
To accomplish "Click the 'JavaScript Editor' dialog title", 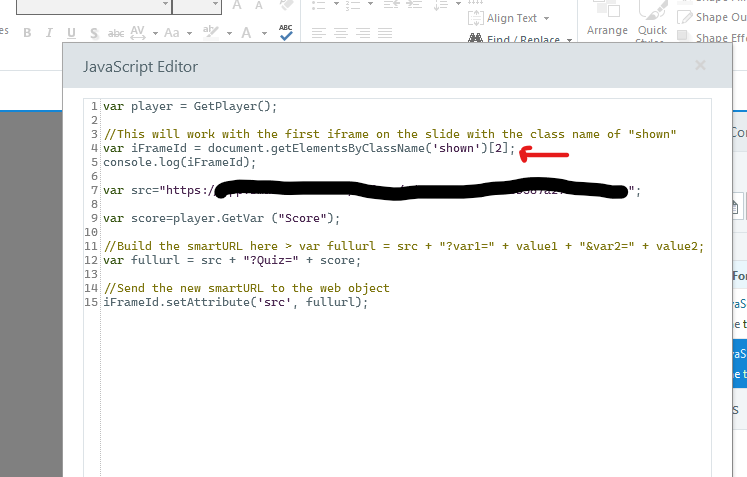I will pos(141,67).
